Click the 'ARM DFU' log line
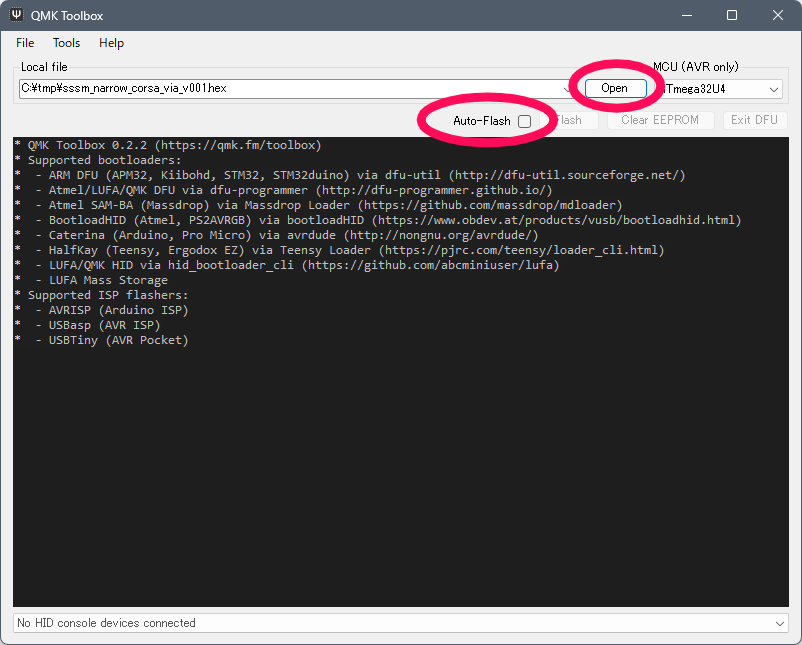The height and width of the screenshot is (645, 802). coord(350,175)
